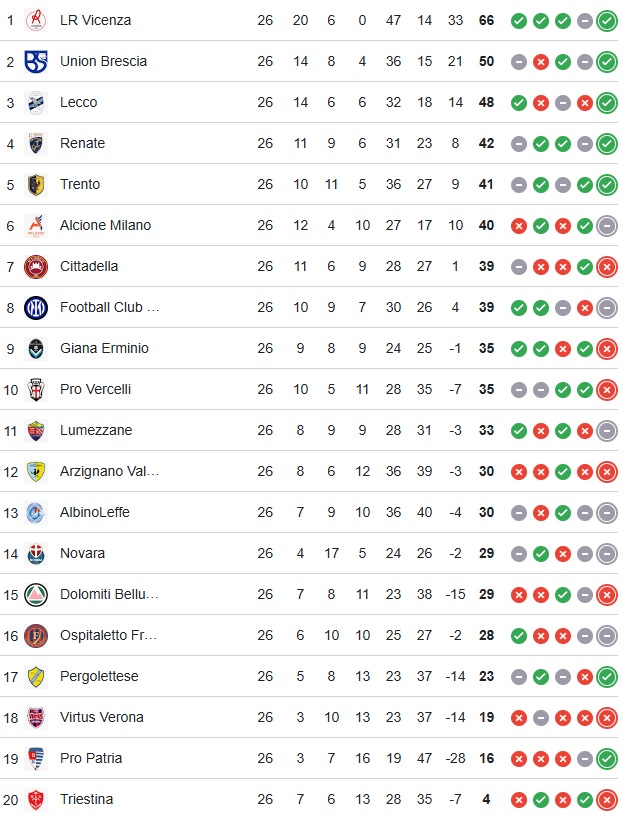Select the AlbinoLeffe team name

[95, 512]
